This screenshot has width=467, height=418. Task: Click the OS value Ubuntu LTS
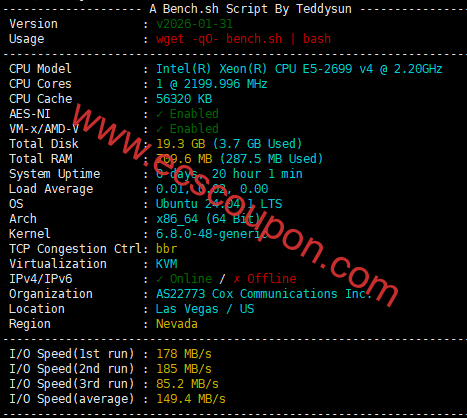[219, 204]
